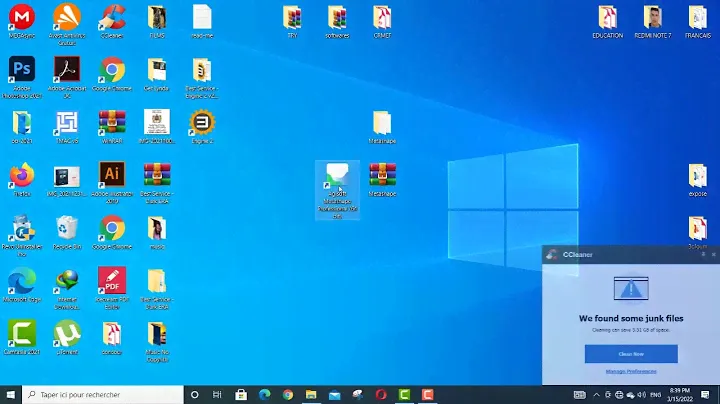Launch Adobe Illustrator from the desktop
Viewport: 720px width, 404px height.
(112, 175)
